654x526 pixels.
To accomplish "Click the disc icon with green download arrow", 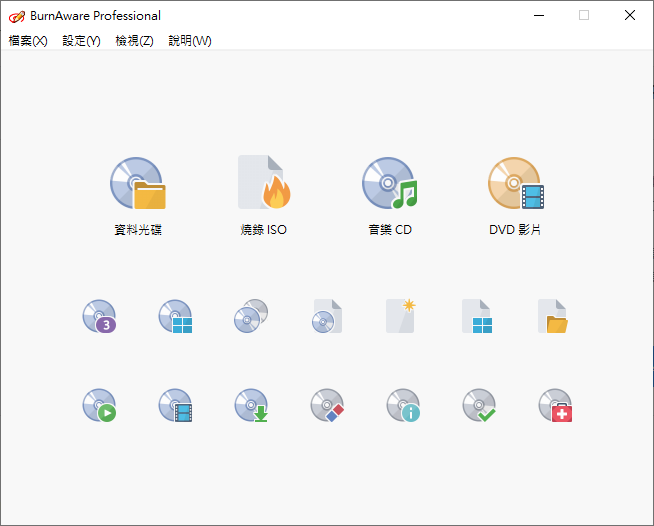I will point(251,405).
